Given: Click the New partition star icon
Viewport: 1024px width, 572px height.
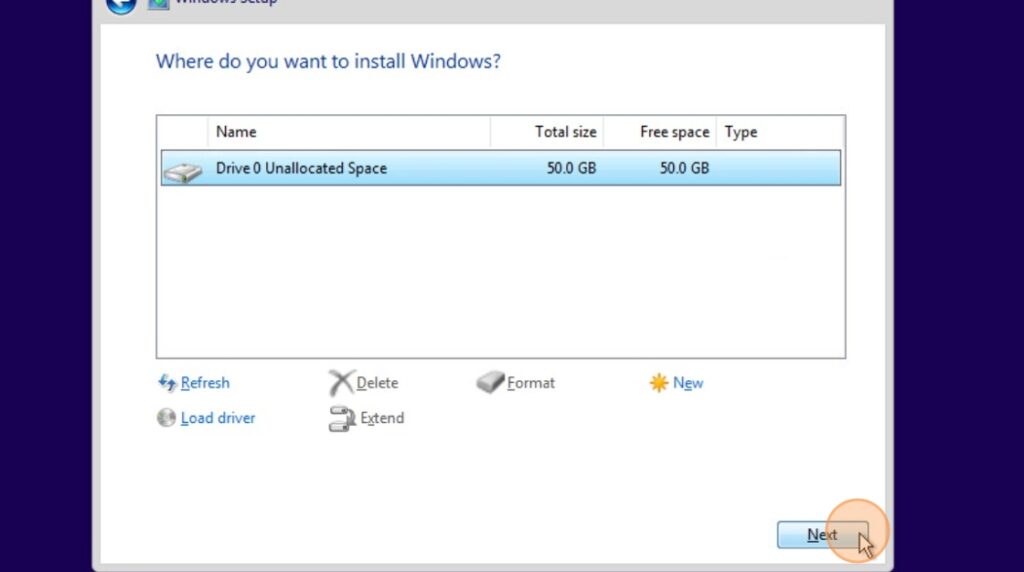Looking at the screenshot, I should pos(658,383).
